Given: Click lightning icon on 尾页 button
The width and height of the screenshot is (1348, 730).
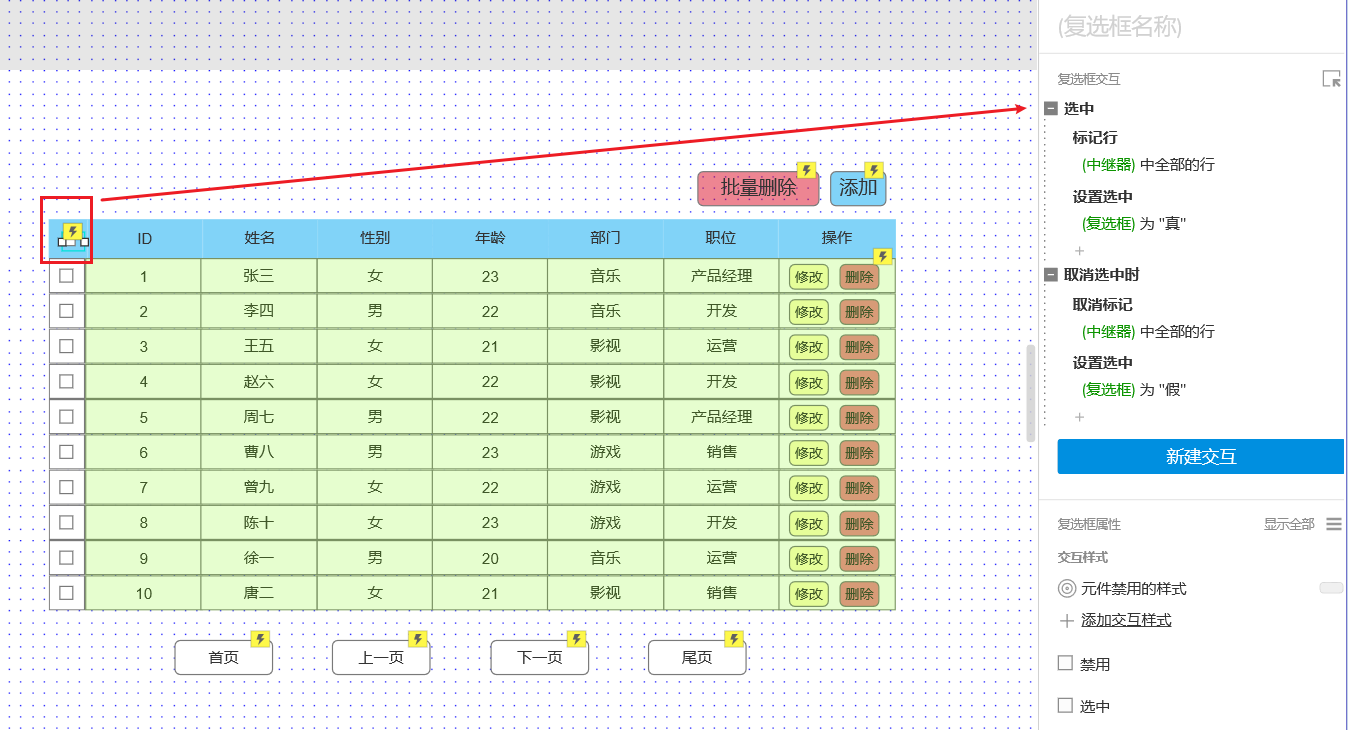Looking at the screenshot, I should point(734,639).
